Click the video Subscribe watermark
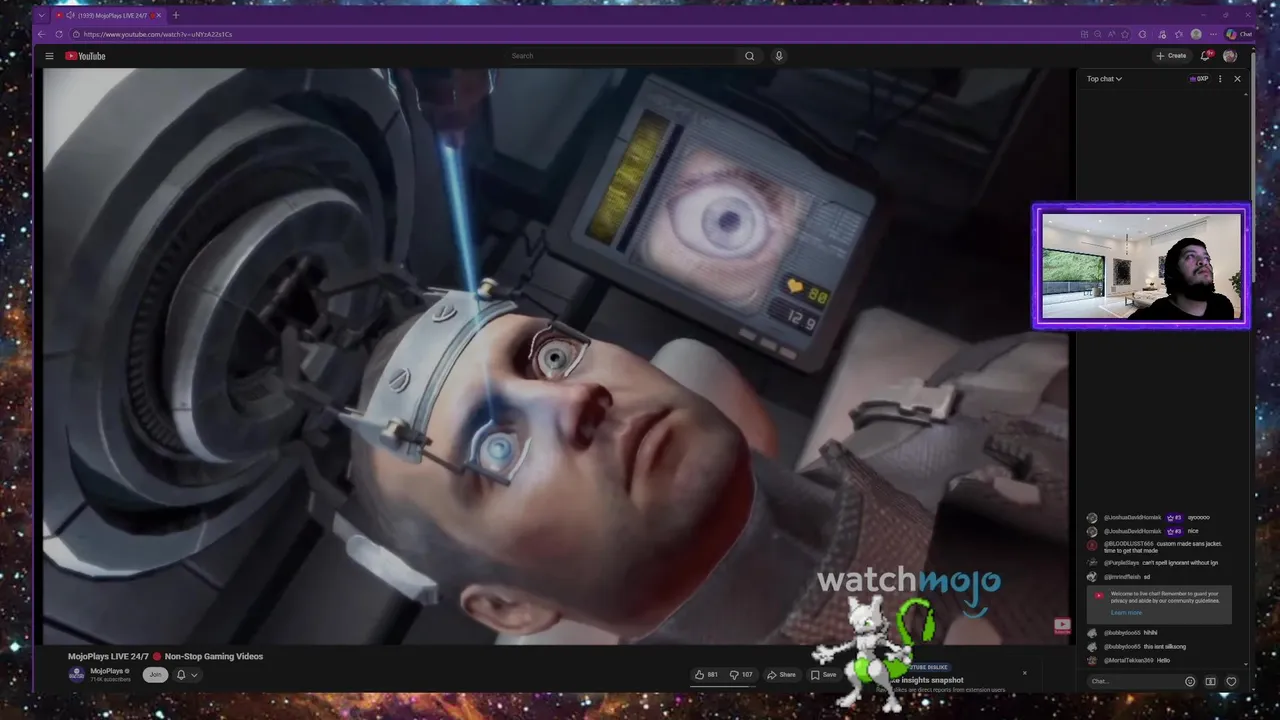The width and height of the screenshot is (1280, 720). pyautogui.click(x=1062, y=626)
